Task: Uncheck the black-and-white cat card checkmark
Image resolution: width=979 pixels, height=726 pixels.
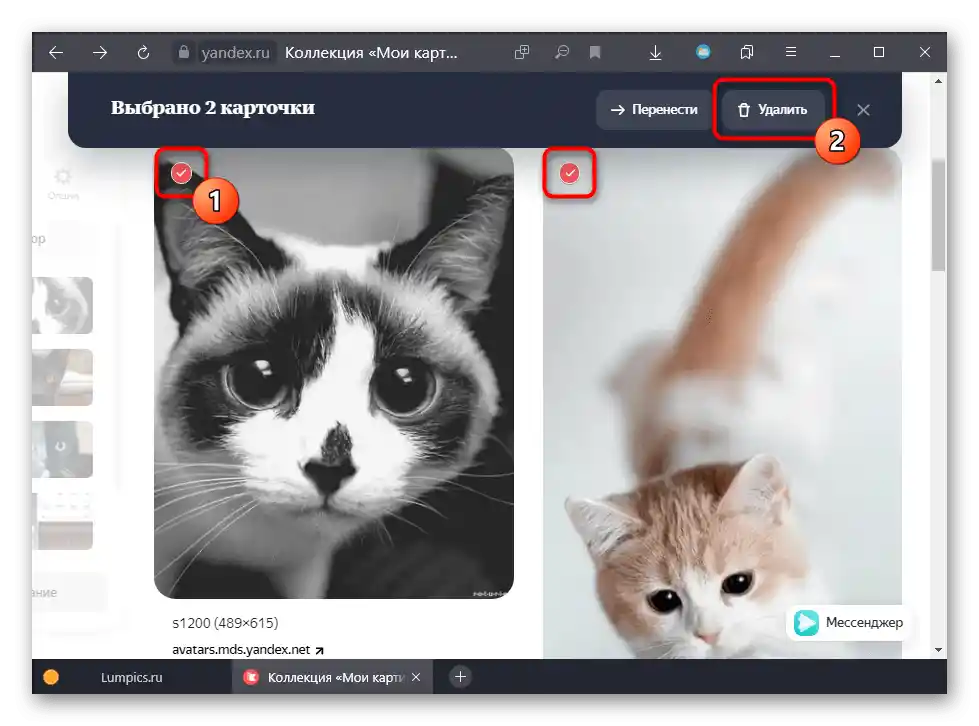Action: (182, 173)
